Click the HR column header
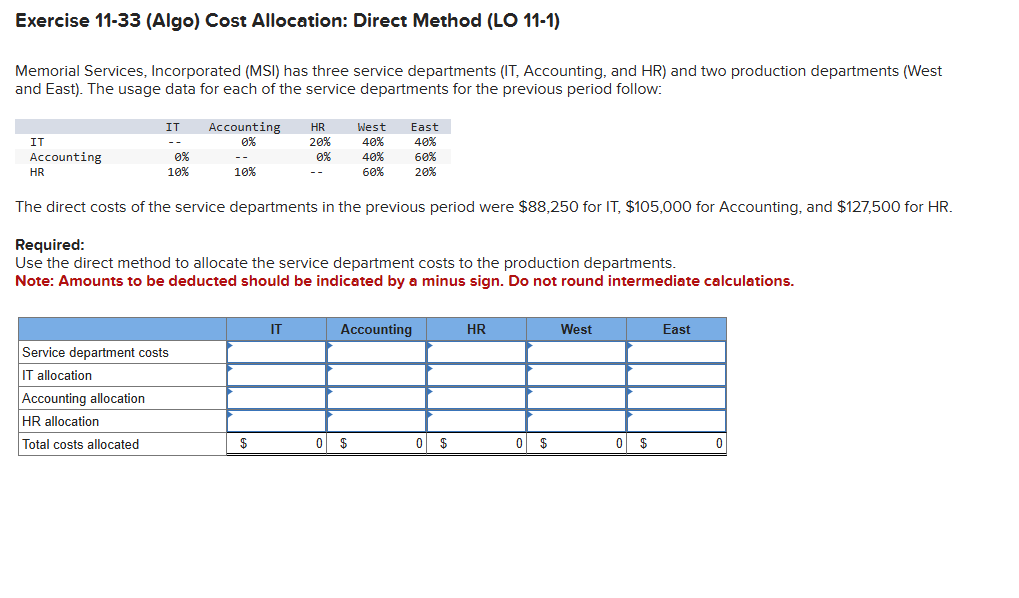 [476, 329]
